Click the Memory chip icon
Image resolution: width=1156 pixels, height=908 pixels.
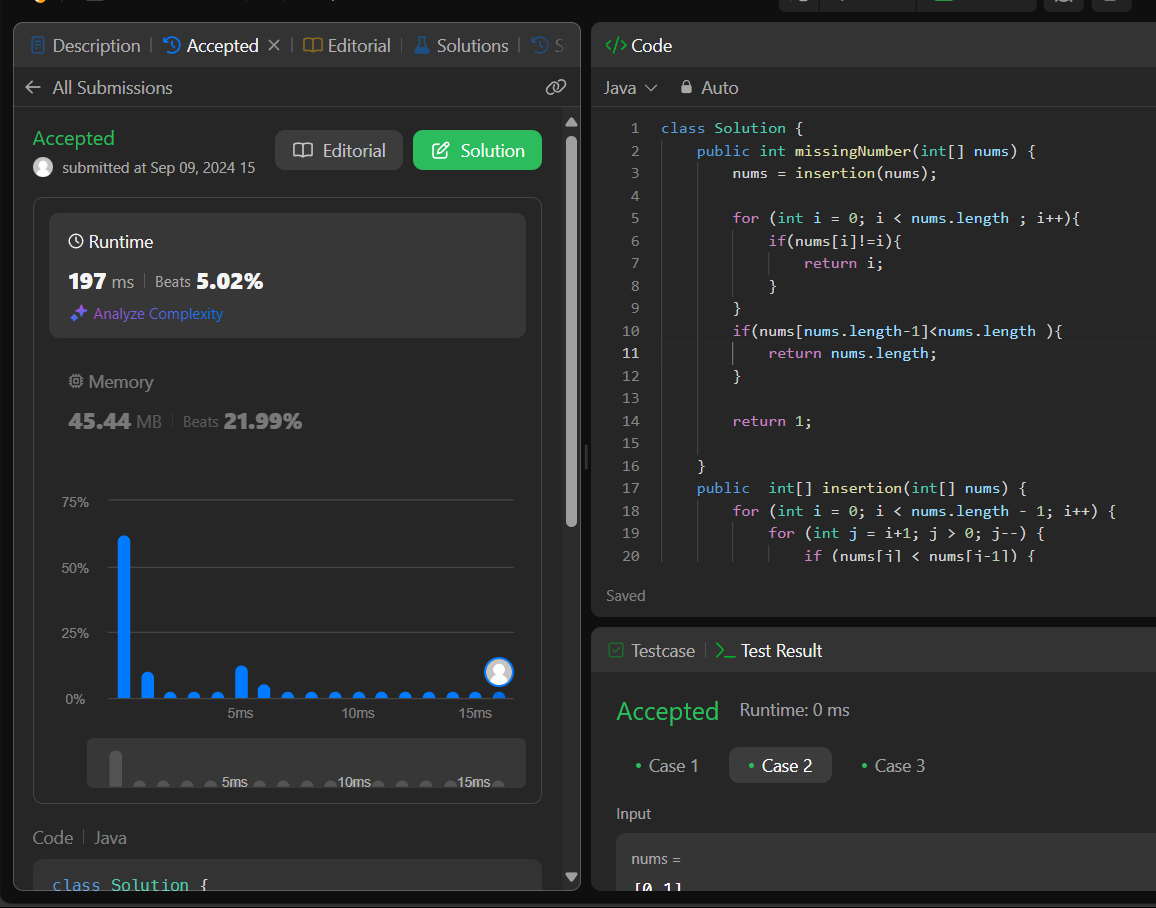tap(75, 382)
